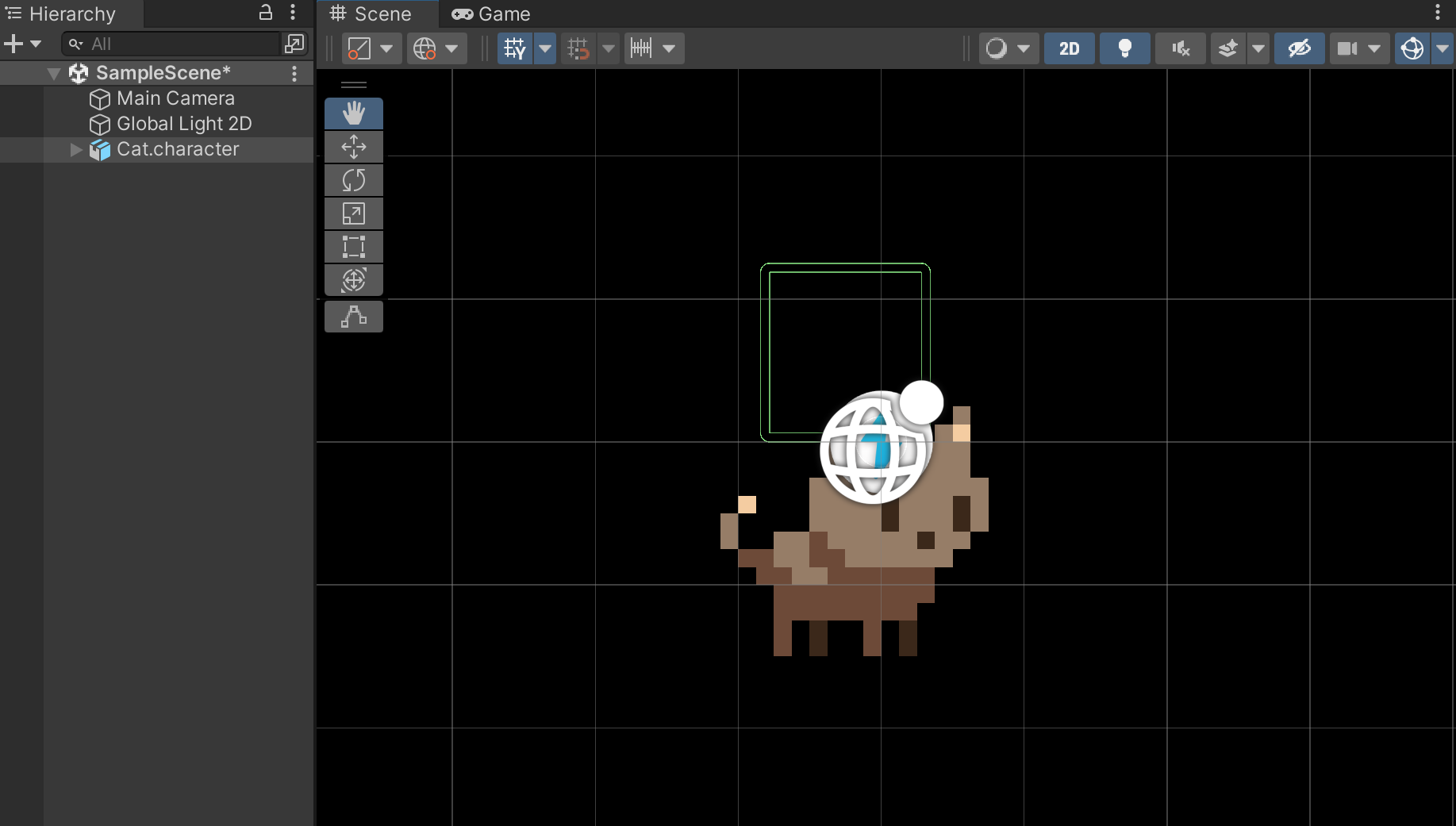This screenshot has height=826, width=1456.
Task: Toggle grid snapping button
Action: 578,48
